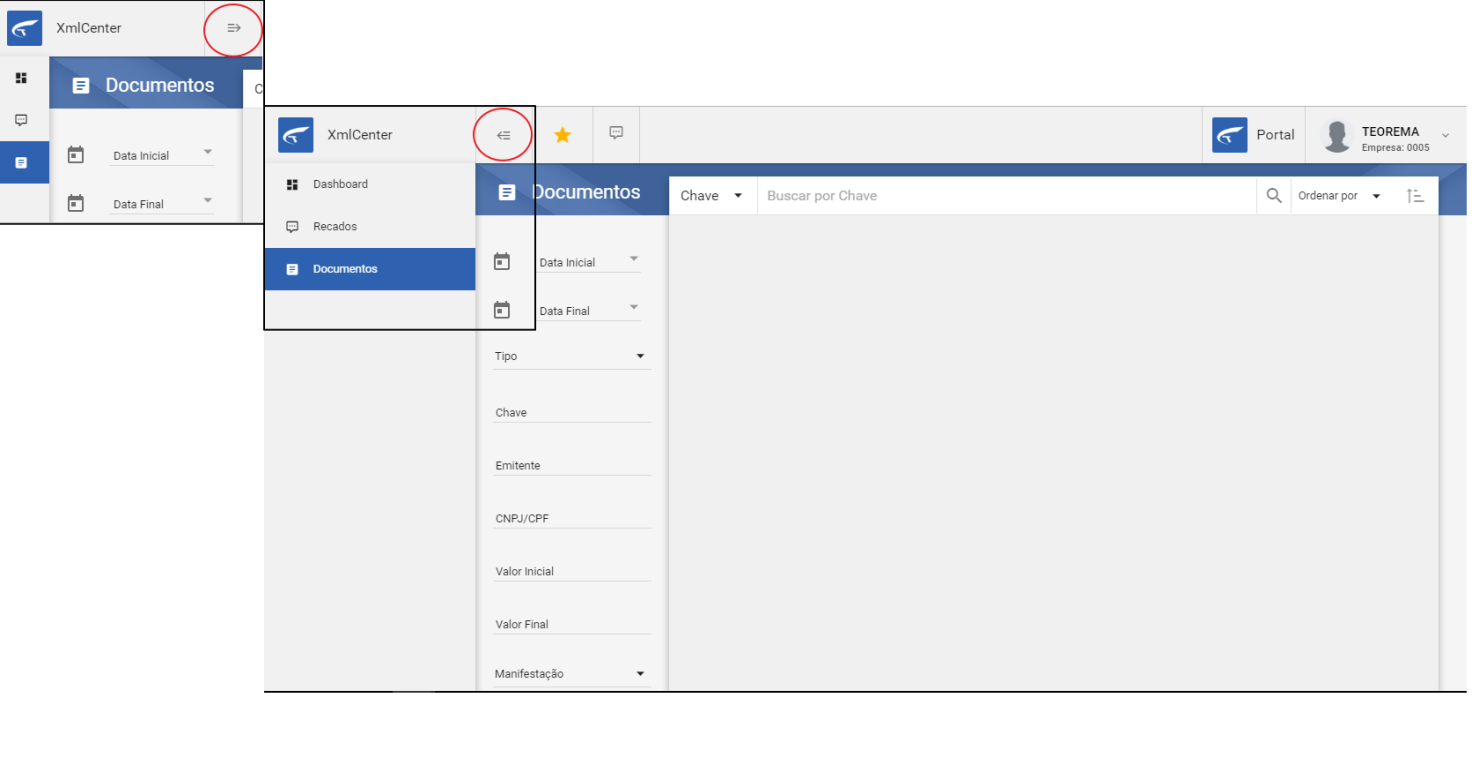Click the yellow favorites star icon
Screen dimensions: 1472x758
[x=563, y=135]
